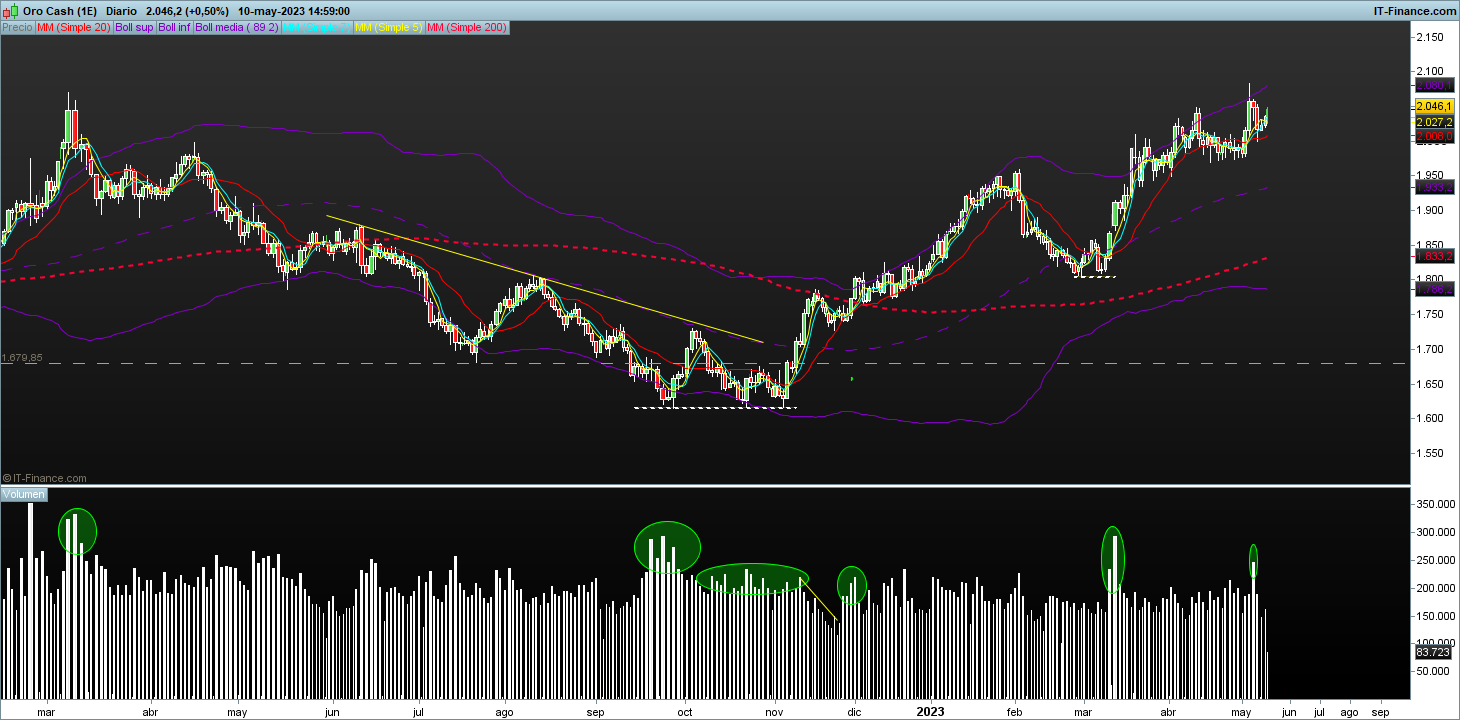Screen dimensions: 1460x720
Task: Select the Boll inf indicator tab
Action: [175, 28]
